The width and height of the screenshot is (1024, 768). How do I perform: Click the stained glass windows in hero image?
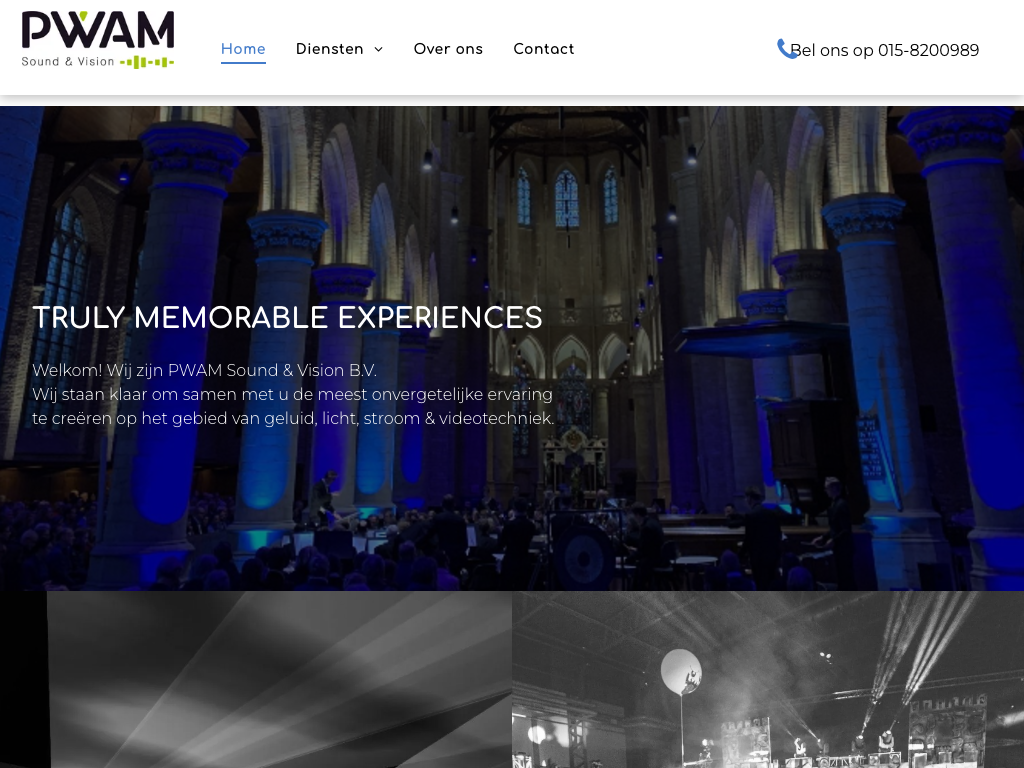(566, 197)
